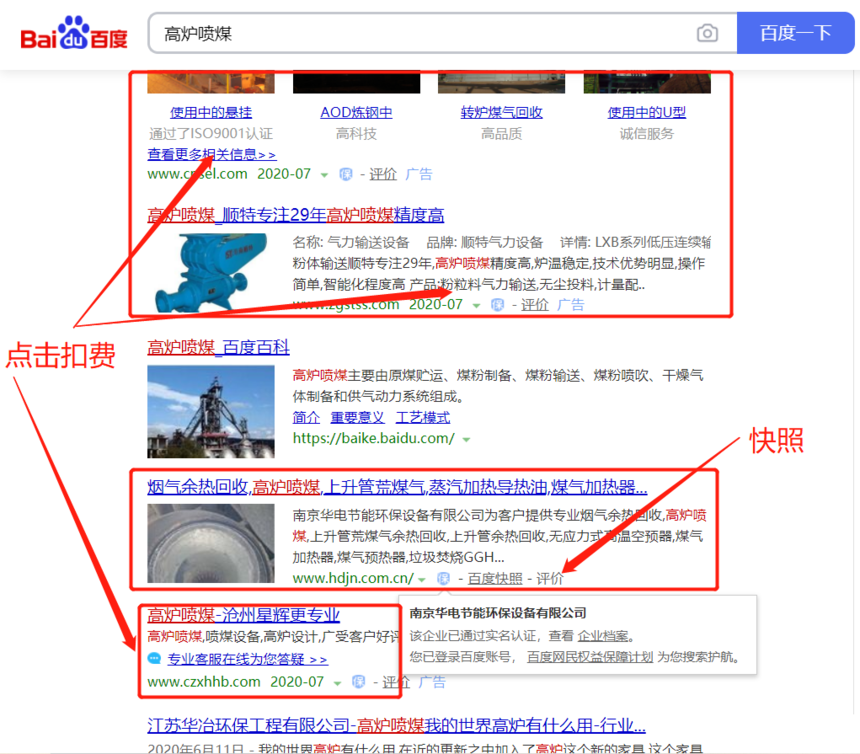Image resolution: width=860 pixels, height=754 pixels.
Task: Open the 高炉喷煤-沧州星辉更专业 result
Action: [x=244, y=615]
